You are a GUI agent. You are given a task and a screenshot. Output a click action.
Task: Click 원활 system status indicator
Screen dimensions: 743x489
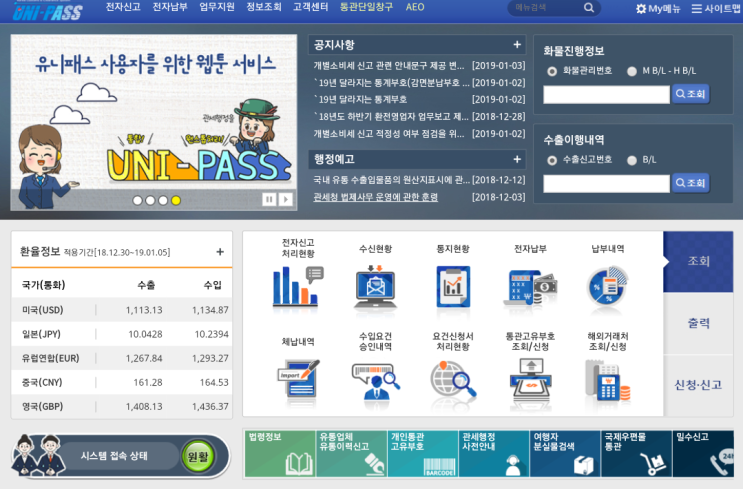point(198,456)
